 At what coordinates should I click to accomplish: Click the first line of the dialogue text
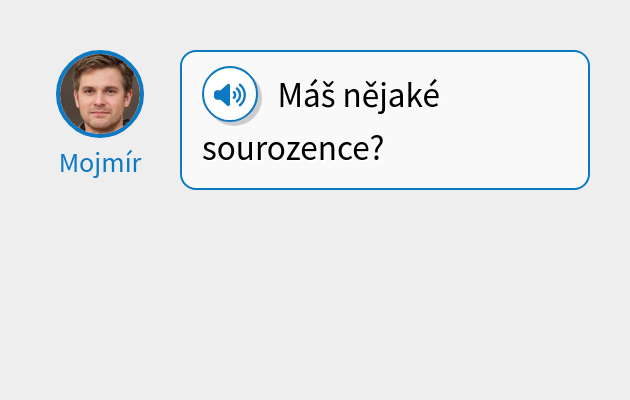click(x=358, y=96)
